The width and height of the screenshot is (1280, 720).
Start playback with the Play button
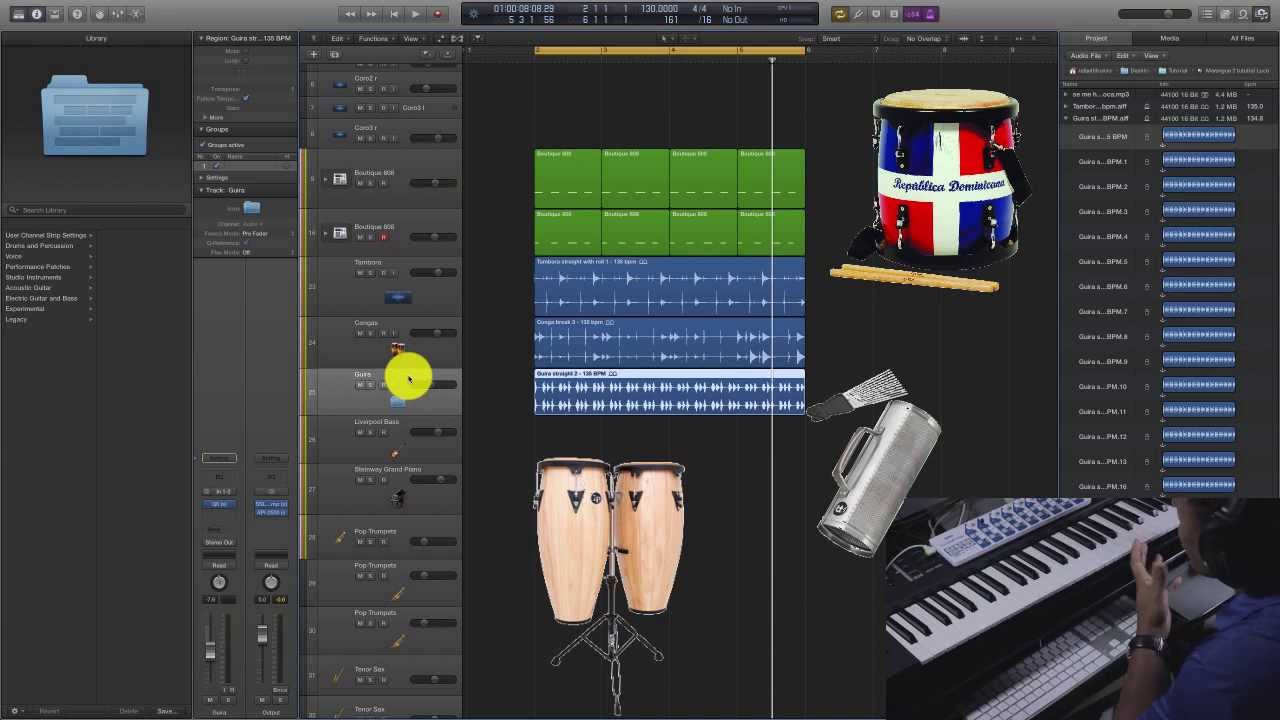click(x=416, y=14)
